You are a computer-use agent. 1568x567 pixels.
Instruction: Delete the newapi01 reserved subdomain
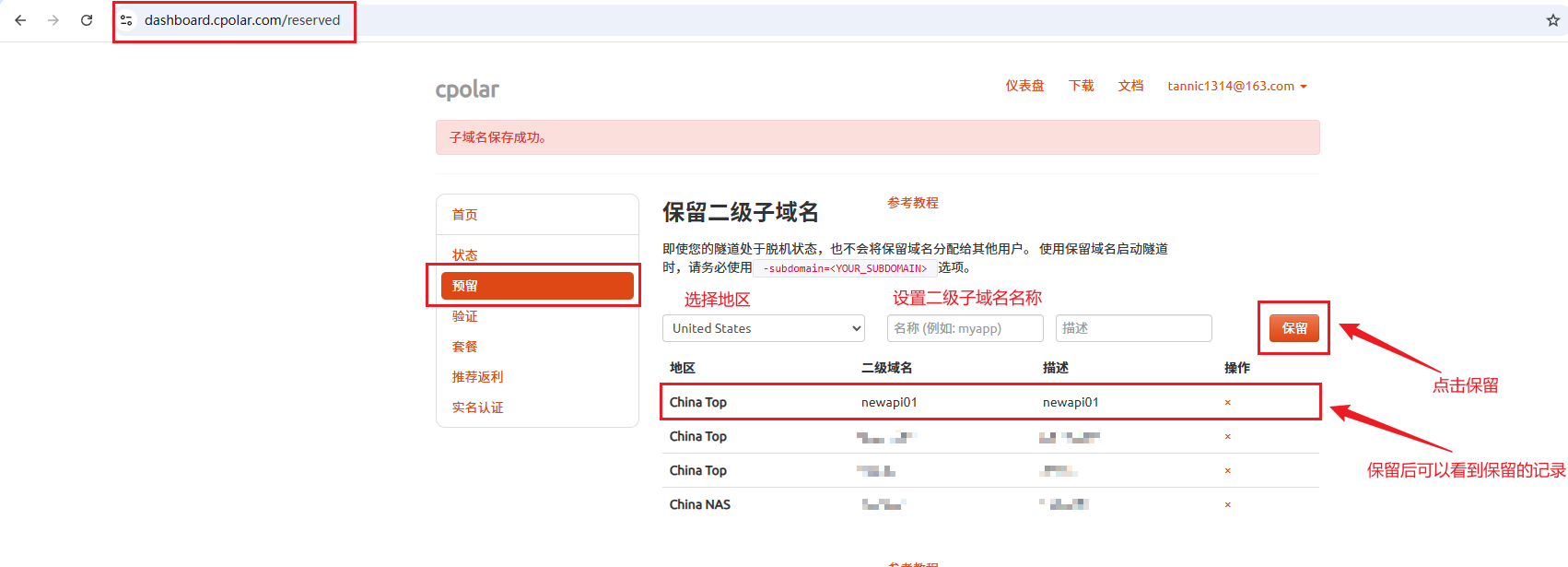click(1227, 403)
